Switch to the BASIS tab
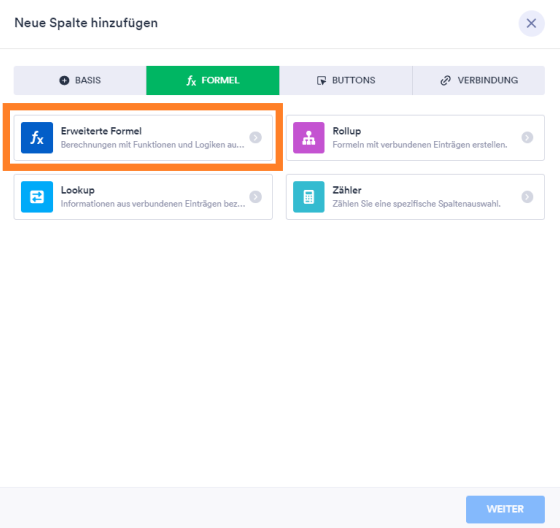 [80, 80]
